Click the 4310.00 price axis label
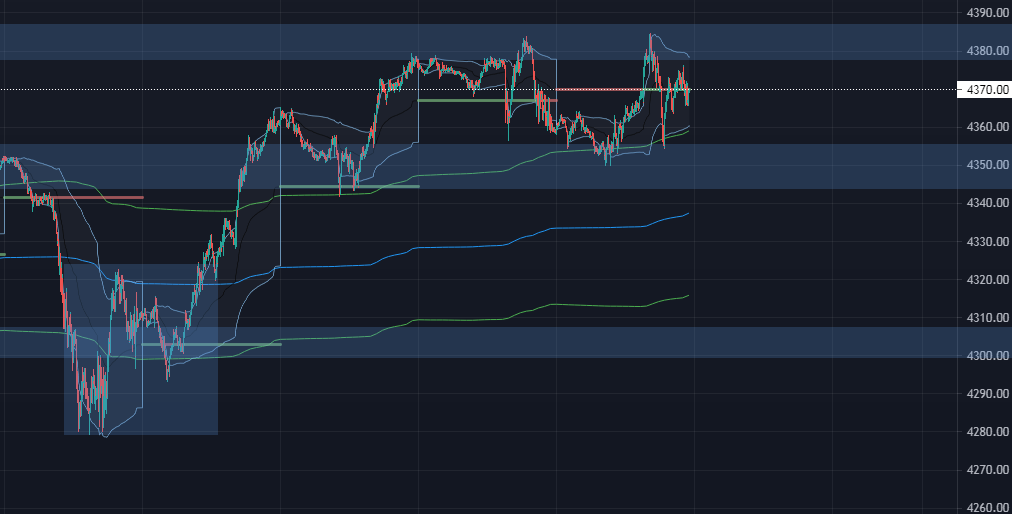The width and height of the screenshot is (1012, 514). (988, 318)
